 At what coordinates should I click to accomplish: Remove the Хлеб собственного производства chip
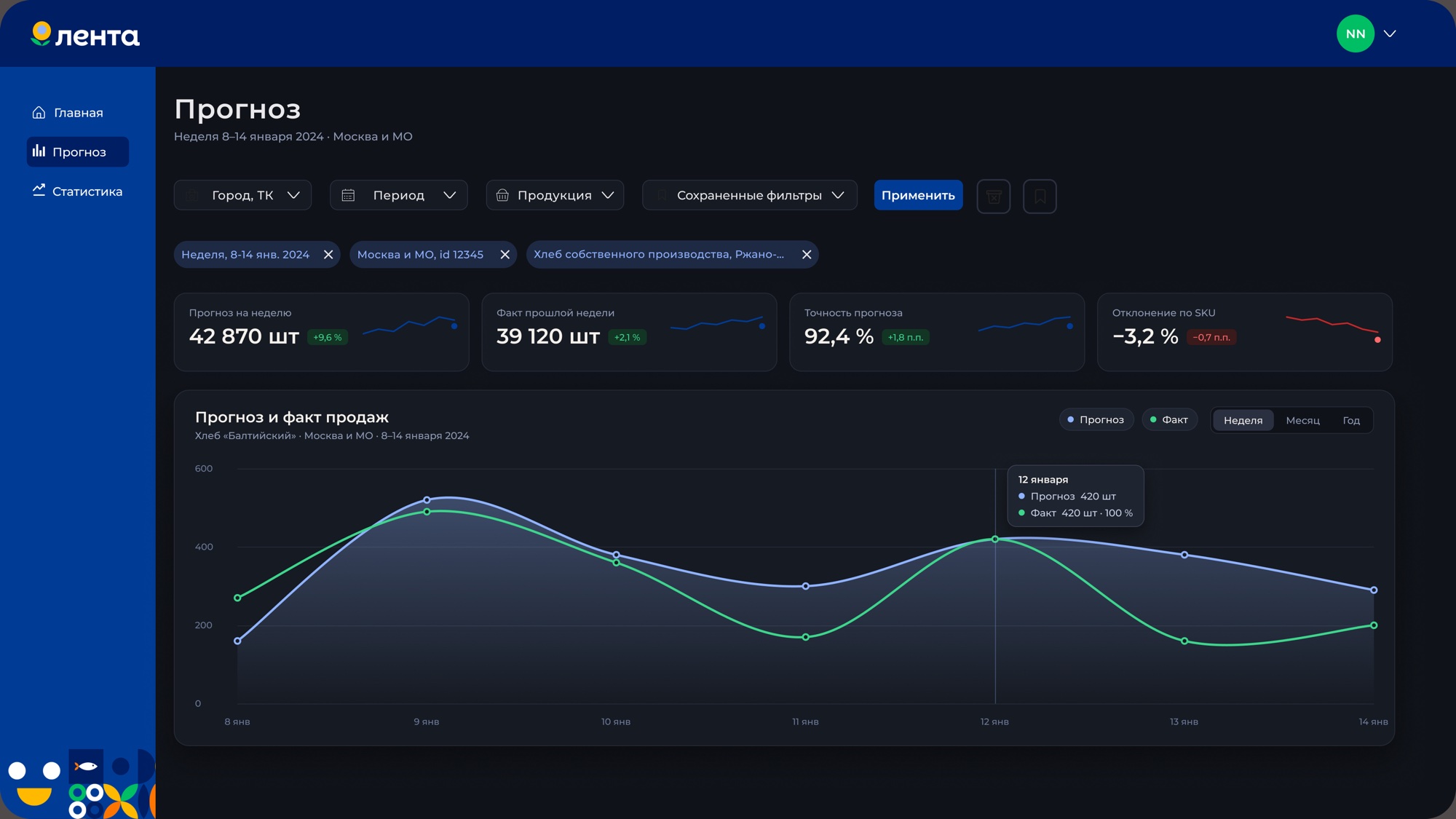(x=807, y=255)
